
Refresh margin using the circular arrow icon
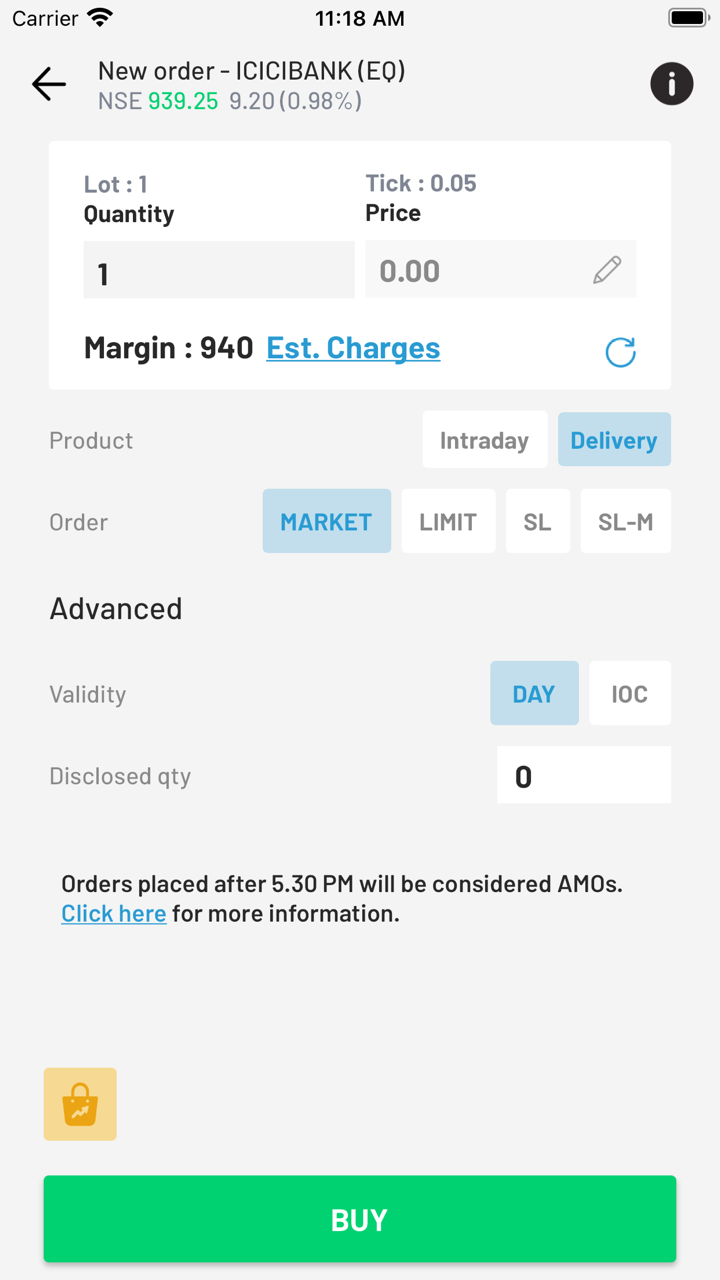pos(620,352)
